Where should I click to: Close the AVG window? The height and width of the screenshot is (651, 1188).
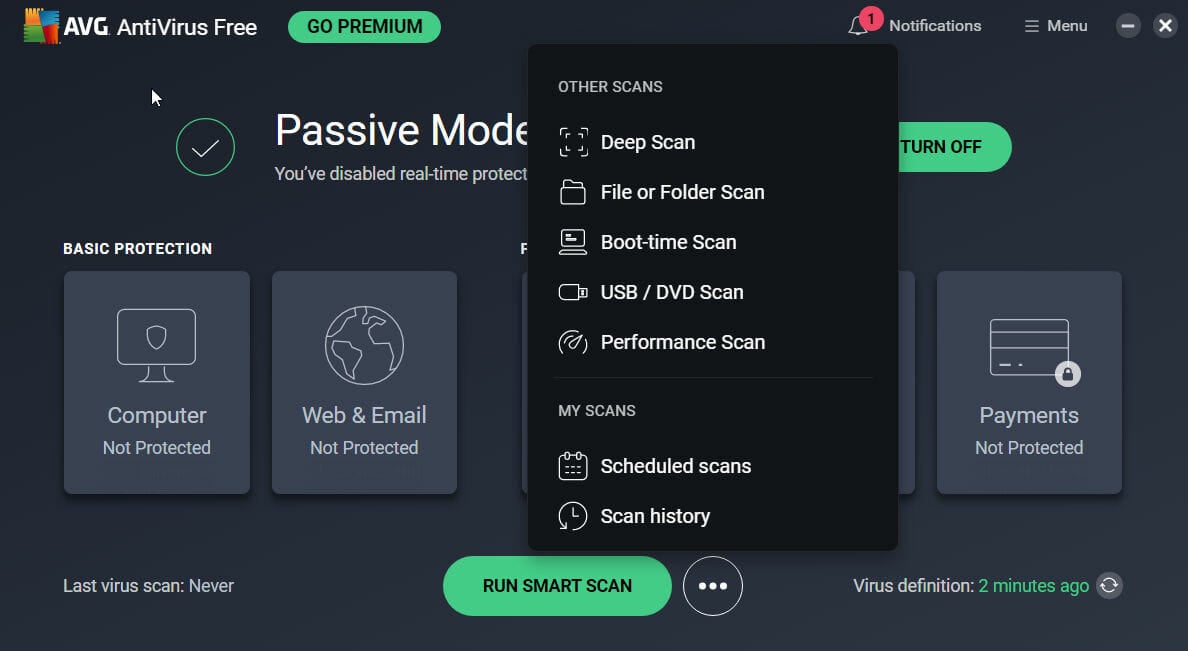[x=1165, y=26]
